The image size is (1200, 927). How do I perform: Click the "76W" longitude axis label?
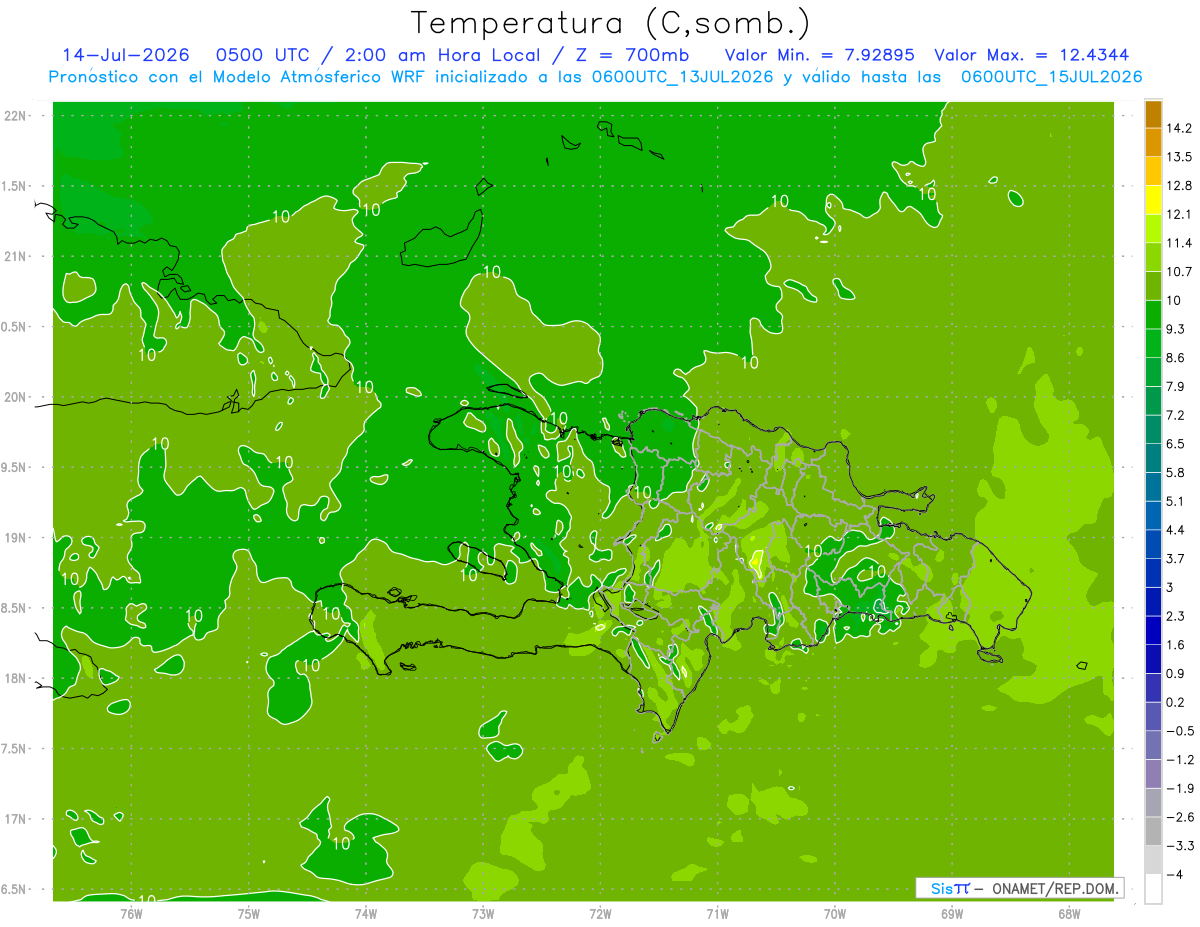pos(132,913)
